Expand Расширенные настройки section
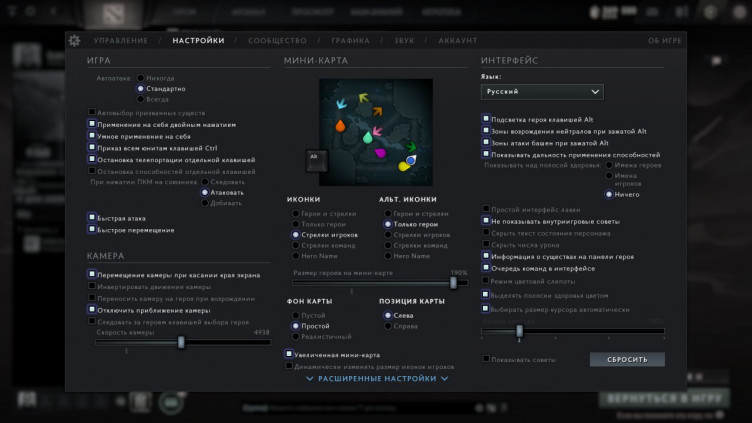 376,379
